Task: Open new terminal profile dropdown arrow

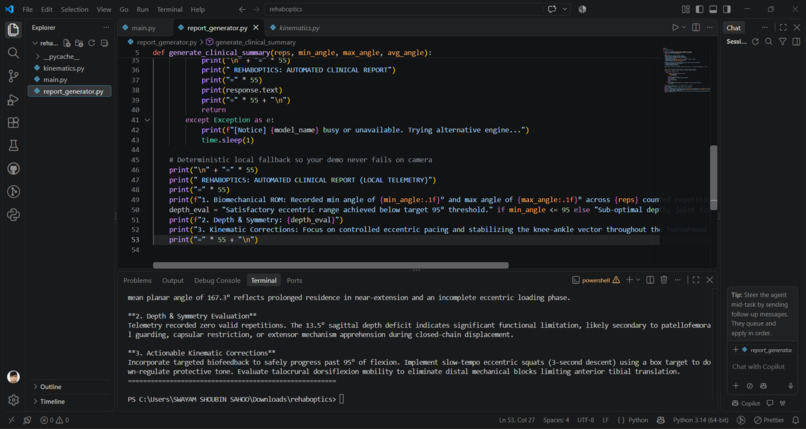Action: coord(638,280)
